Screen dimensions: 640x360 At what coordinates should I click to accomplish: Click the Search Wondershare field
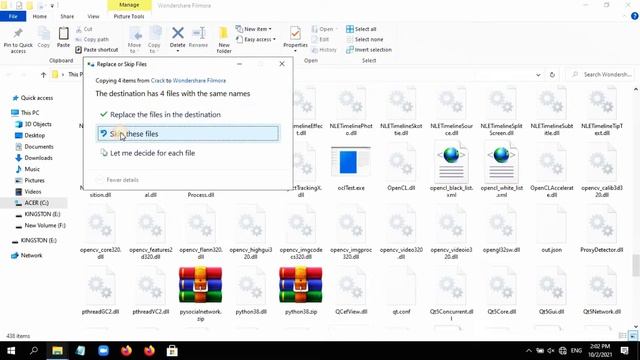(x=600, y=75)
